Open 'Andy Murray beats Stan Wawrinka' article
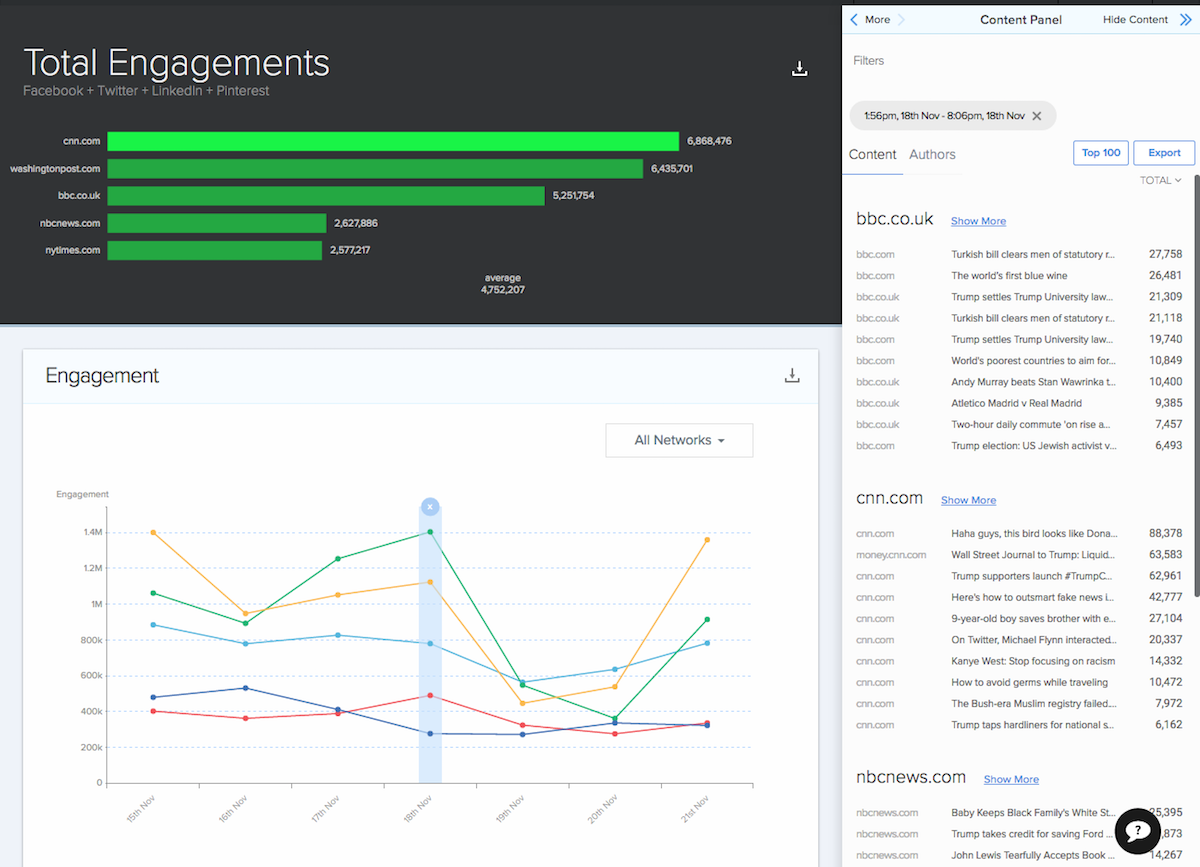The height and width of the screenshot is (867, 1200). coord(1033,382)
